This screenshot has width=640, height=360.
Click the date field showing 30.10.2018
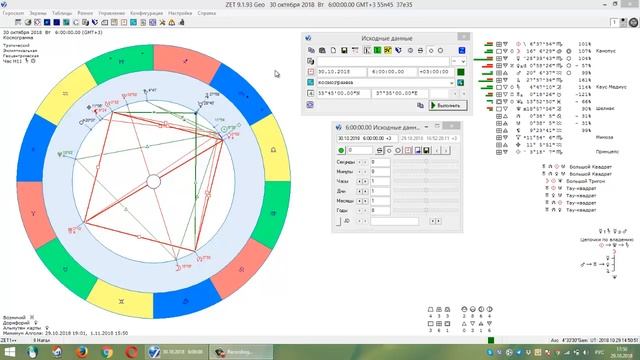[x=341, y=72]
